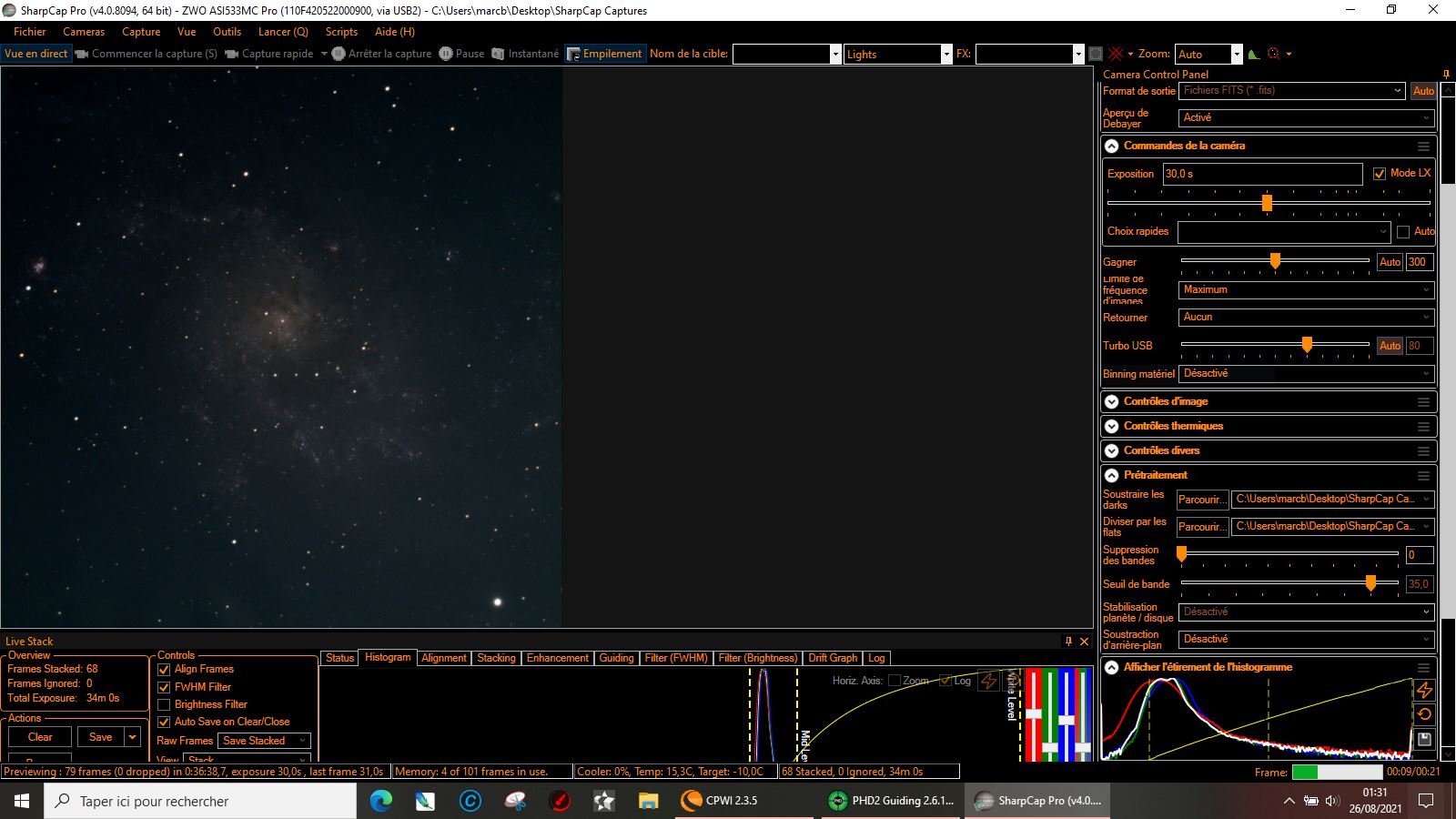Open the Outils menu

point(227,32)
